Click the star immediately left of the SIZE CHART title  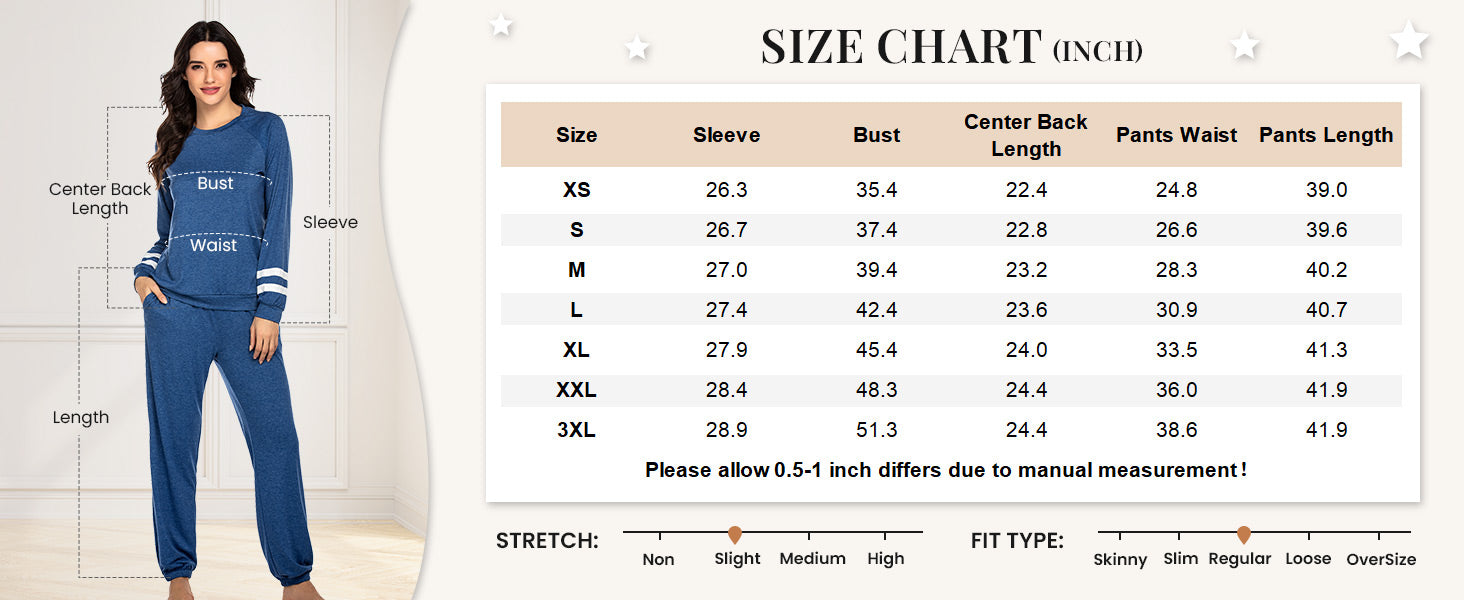coord(637,47)
